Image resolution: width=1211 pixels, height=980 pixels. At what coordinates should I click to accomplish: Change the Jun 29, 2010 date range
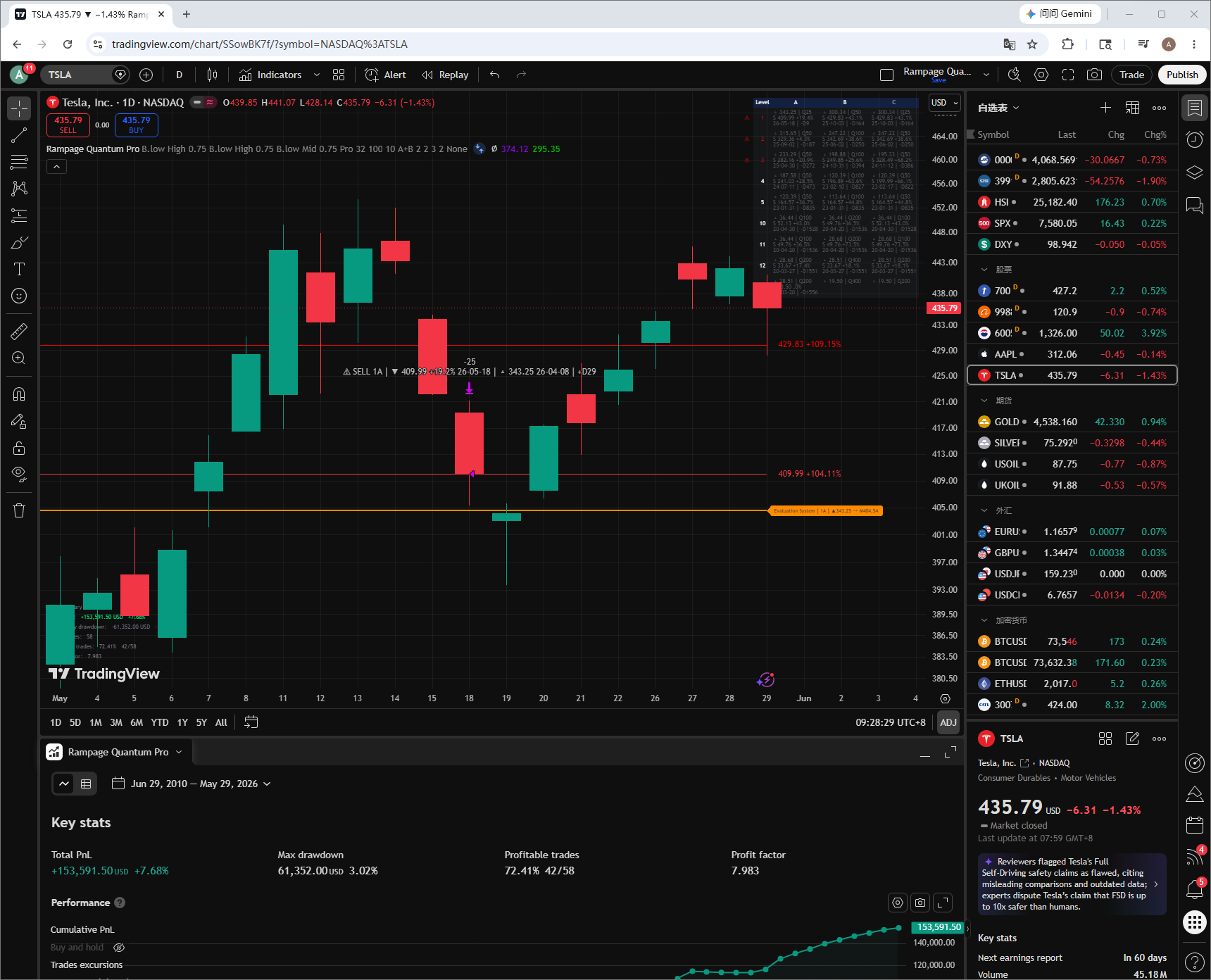click(192, 784)
